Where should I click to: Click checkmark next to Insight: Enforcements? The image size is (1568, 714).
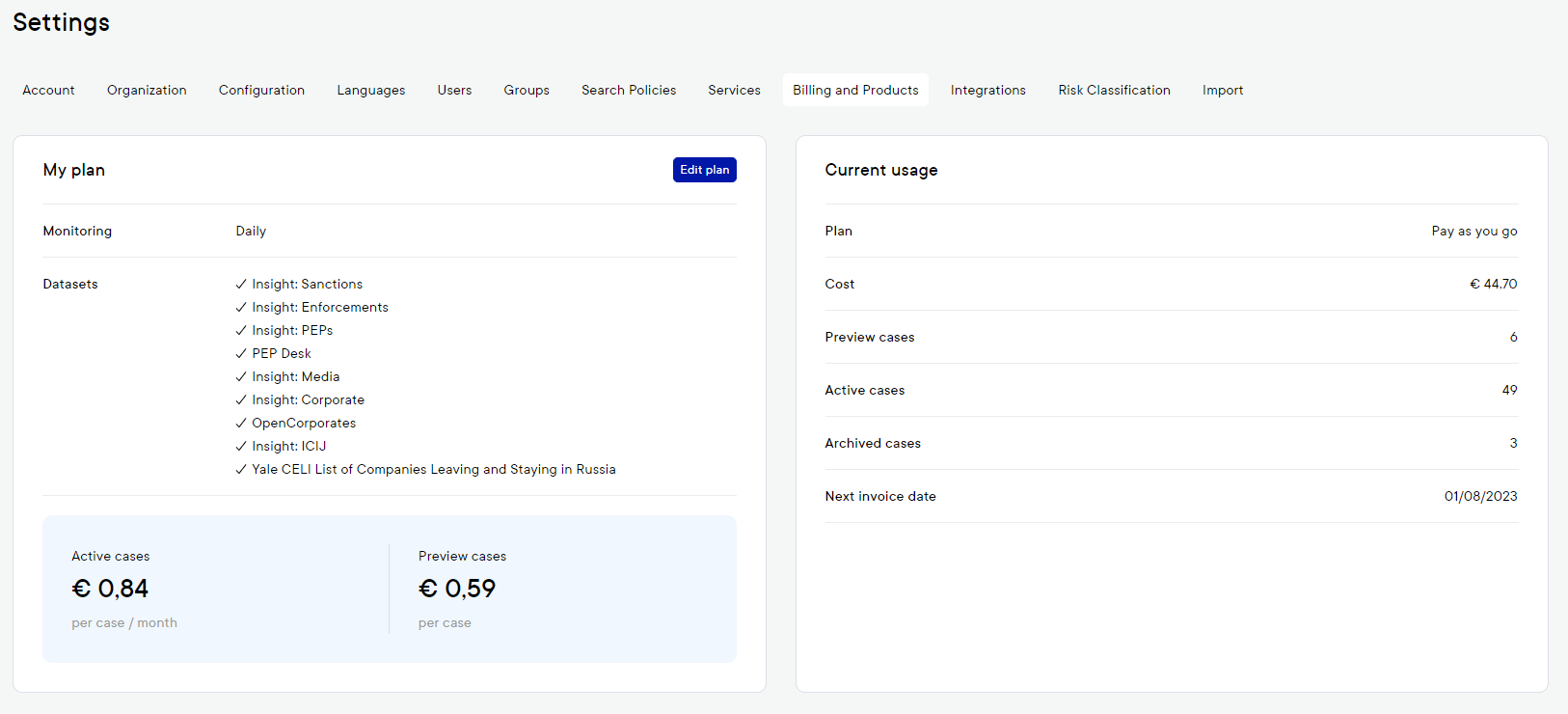pyautogui.click(x=241, y=307)
